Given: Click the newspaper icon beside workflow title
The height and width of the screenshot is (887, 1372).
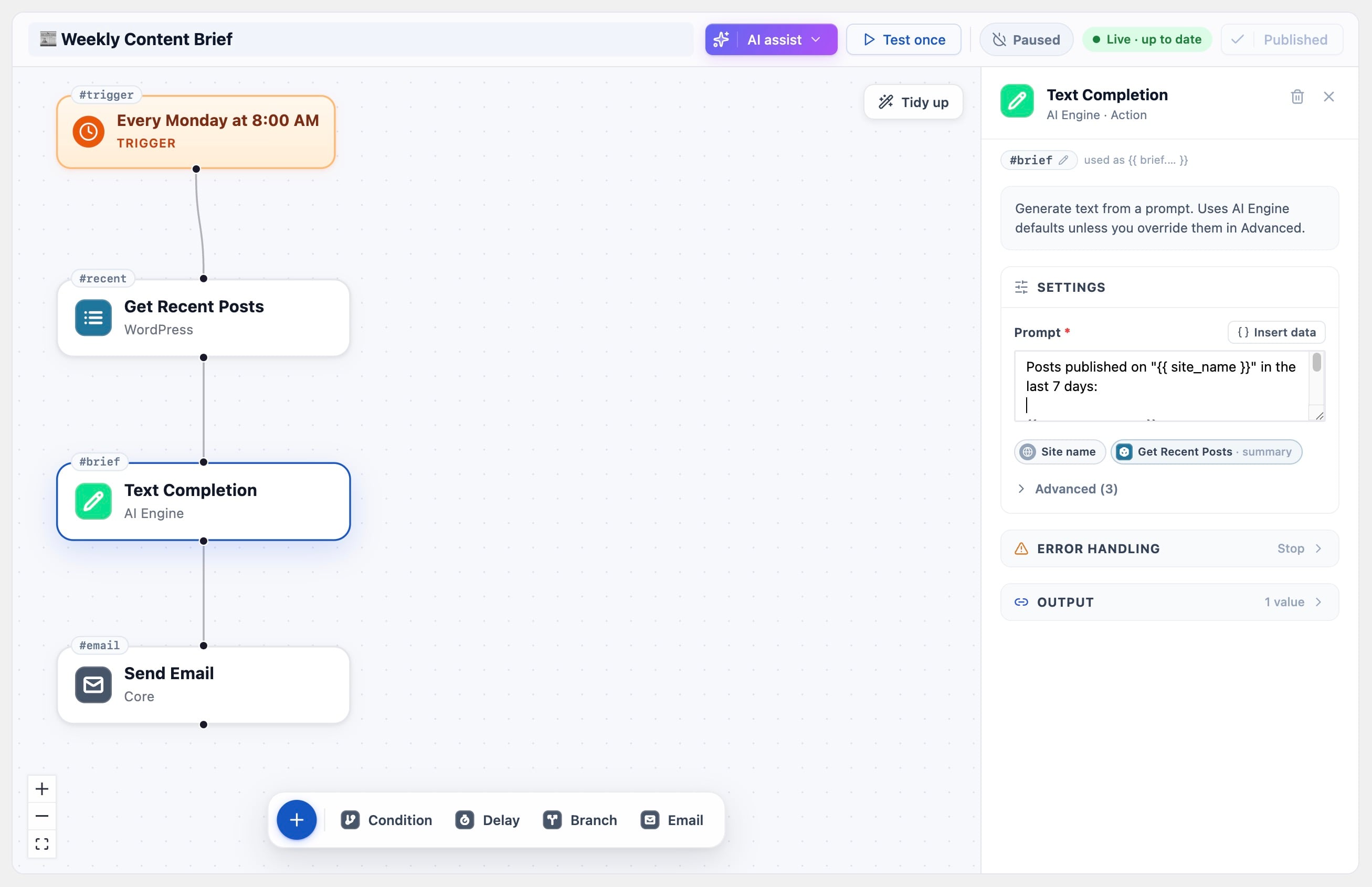Looking at the screenshot, I should [48, 39].
